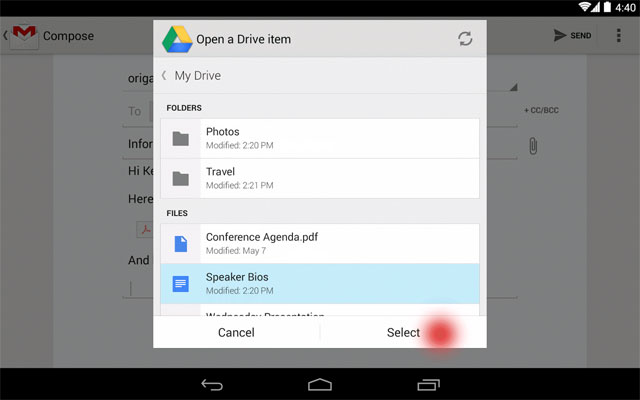This screenshot has width=640, height=400.
Task: Tap the Android Recent apps button
Action: click(428, 384)
